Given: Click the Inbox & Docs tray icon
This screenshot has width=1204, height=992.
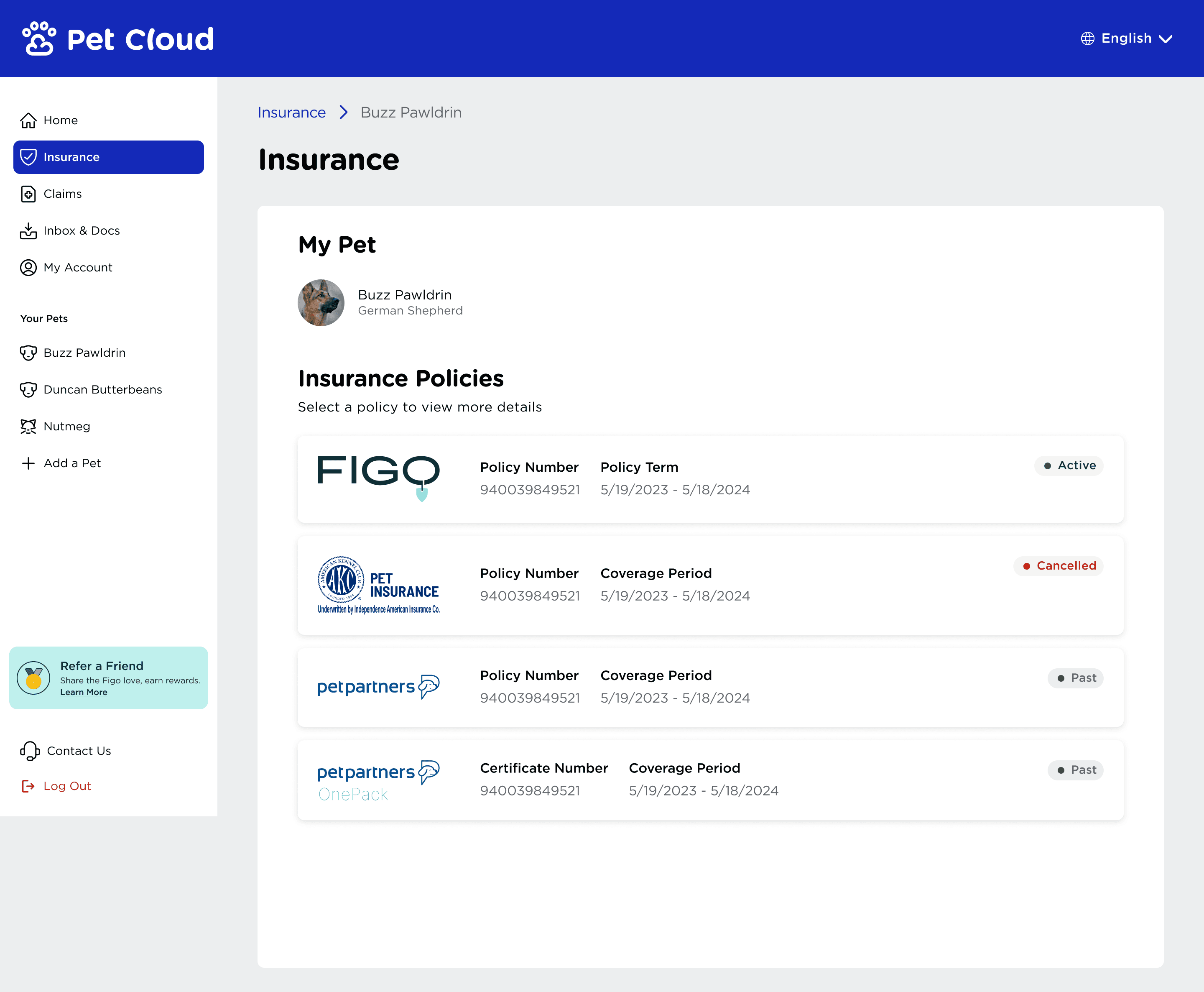Looking at the screenshot, I should 28,231.
